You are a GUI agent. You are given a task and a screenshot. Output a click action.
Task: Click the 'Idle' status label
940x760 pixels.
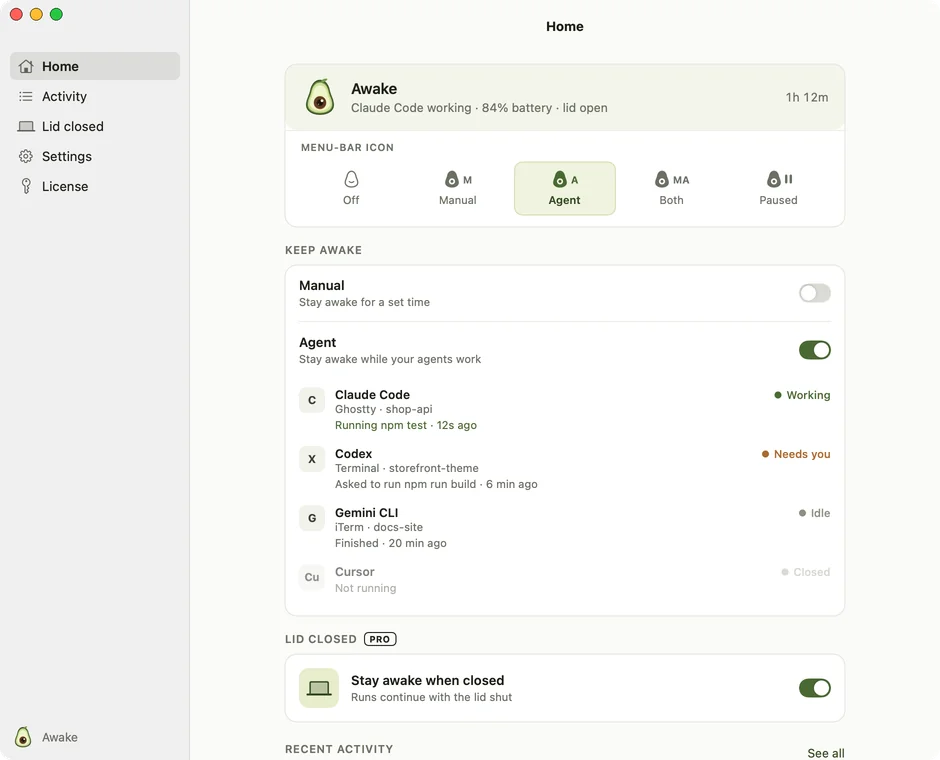click(x=820, y=513)
